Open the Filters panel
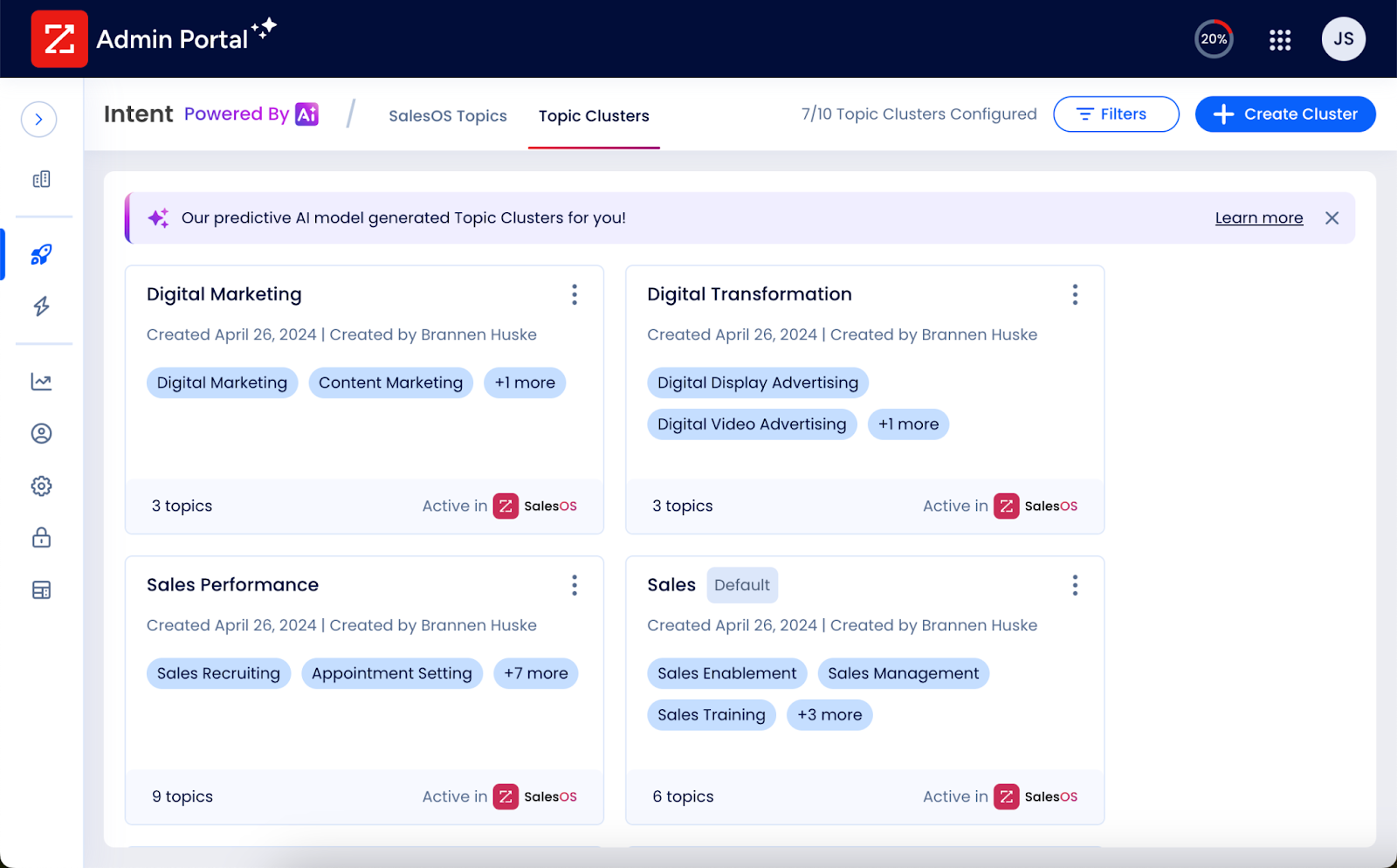 [1116, 114]
